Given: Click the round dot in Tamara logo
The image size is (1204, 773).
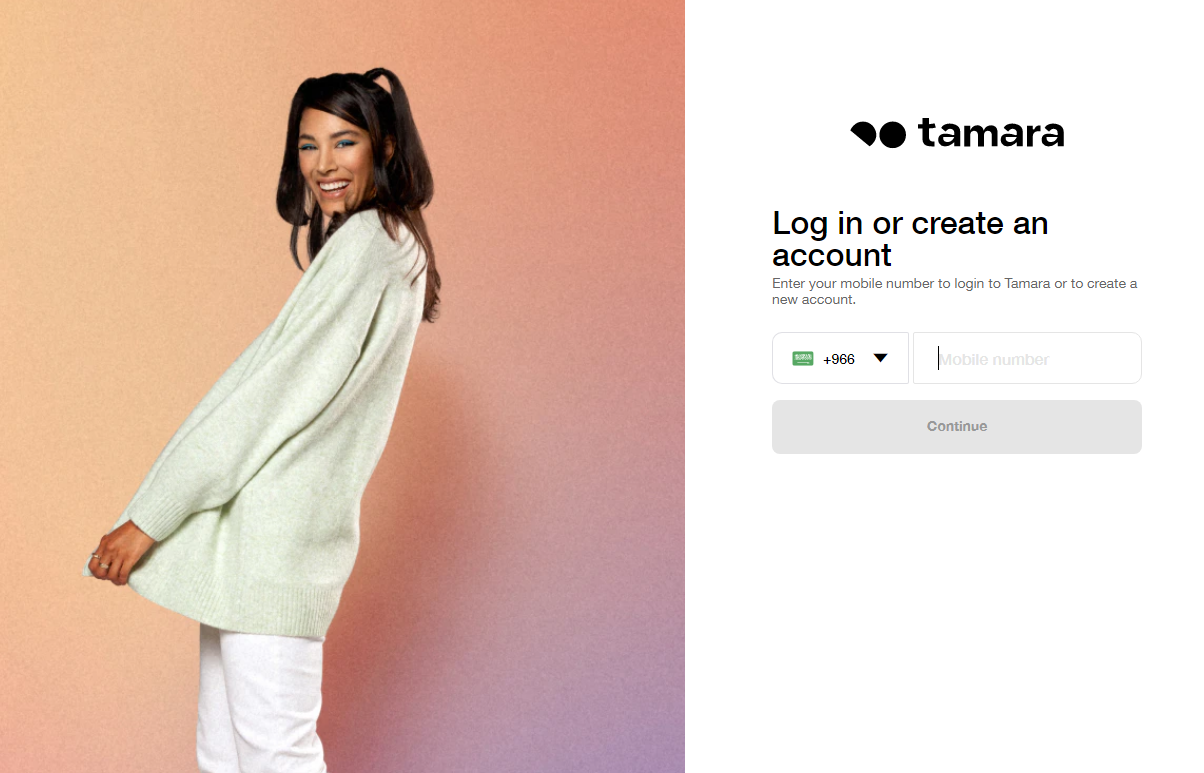Looking at the screenshot, I should coord(893,134).
